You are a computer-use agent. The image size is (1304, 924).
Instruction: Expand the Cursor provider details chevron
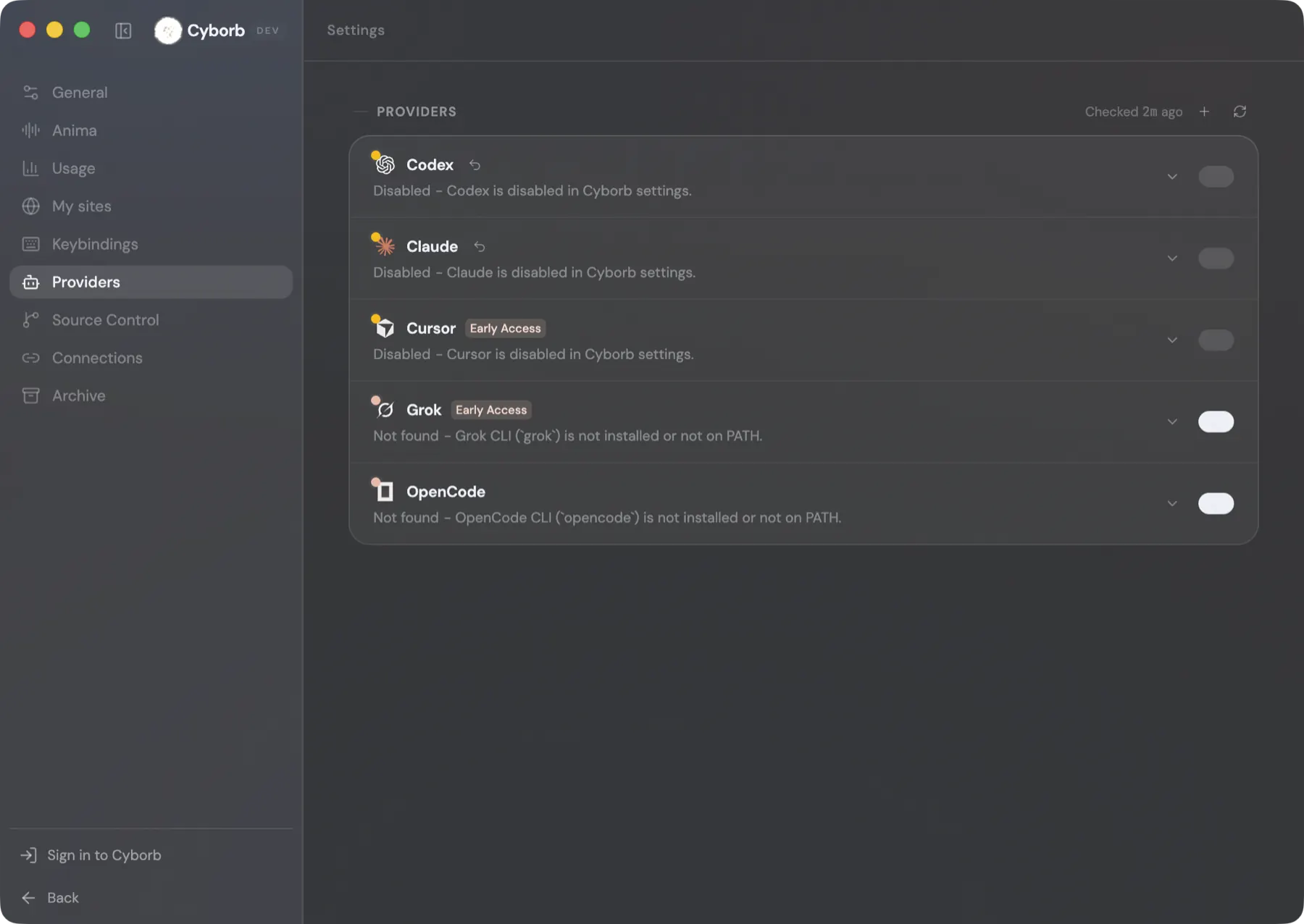click(x=1172, y=340)
